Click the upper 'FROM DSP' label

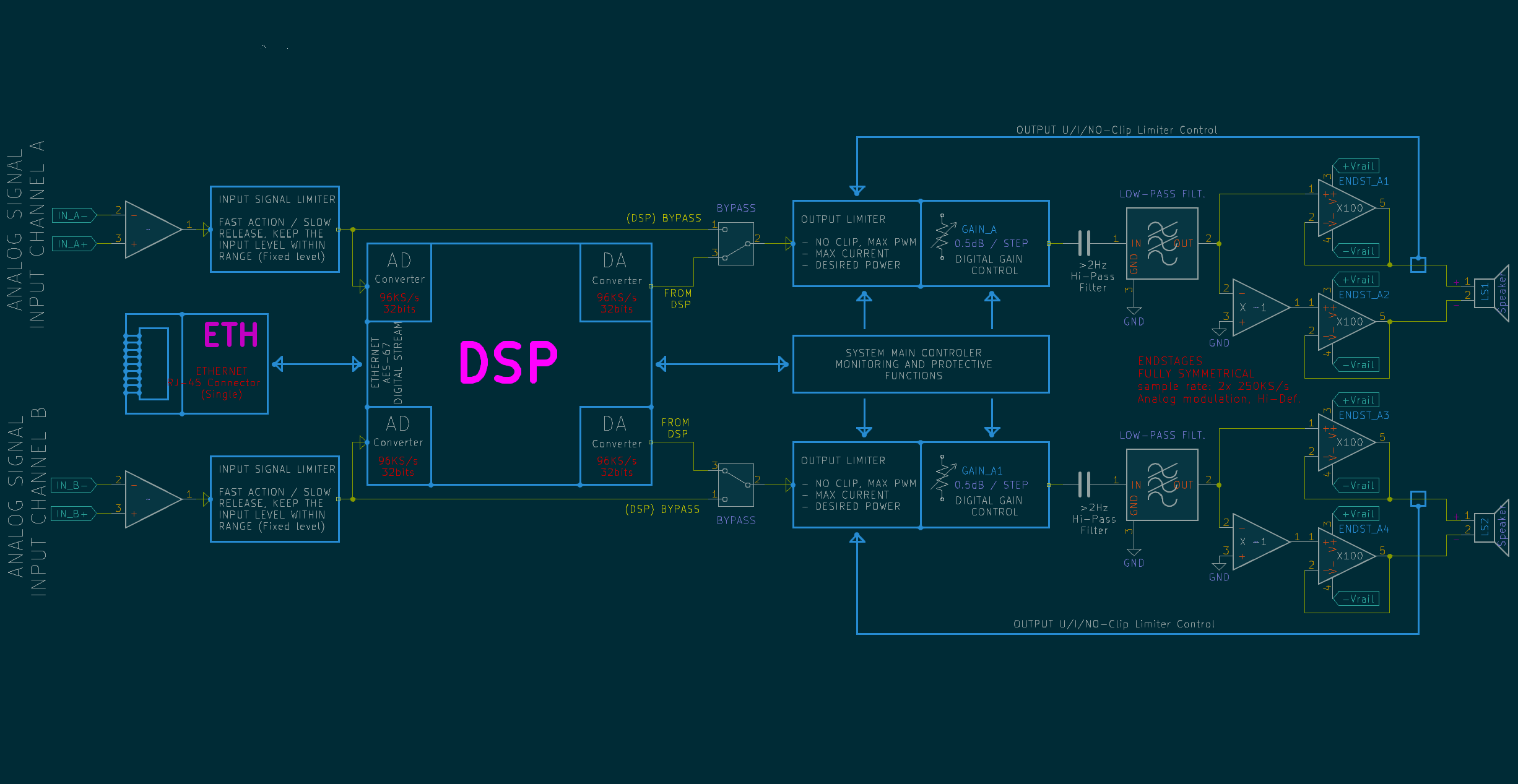(678, 299)
